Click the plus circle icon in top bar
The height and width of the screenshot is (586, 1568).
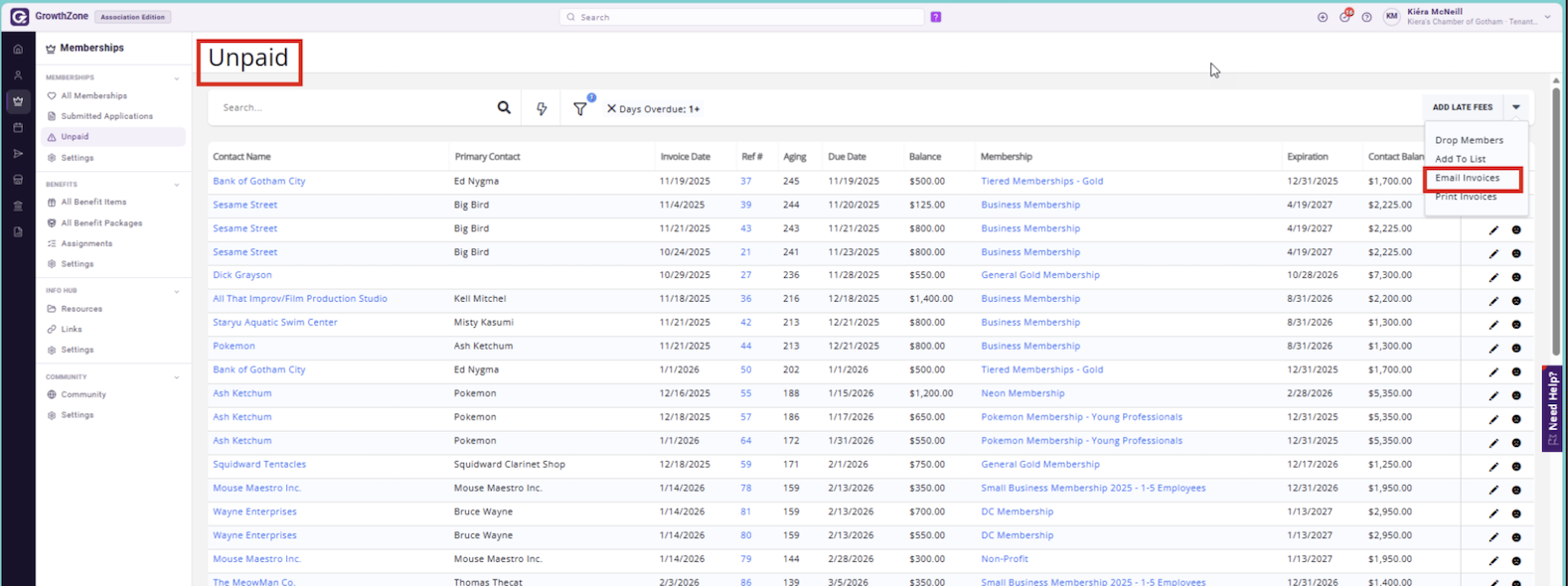[1323, 17]
